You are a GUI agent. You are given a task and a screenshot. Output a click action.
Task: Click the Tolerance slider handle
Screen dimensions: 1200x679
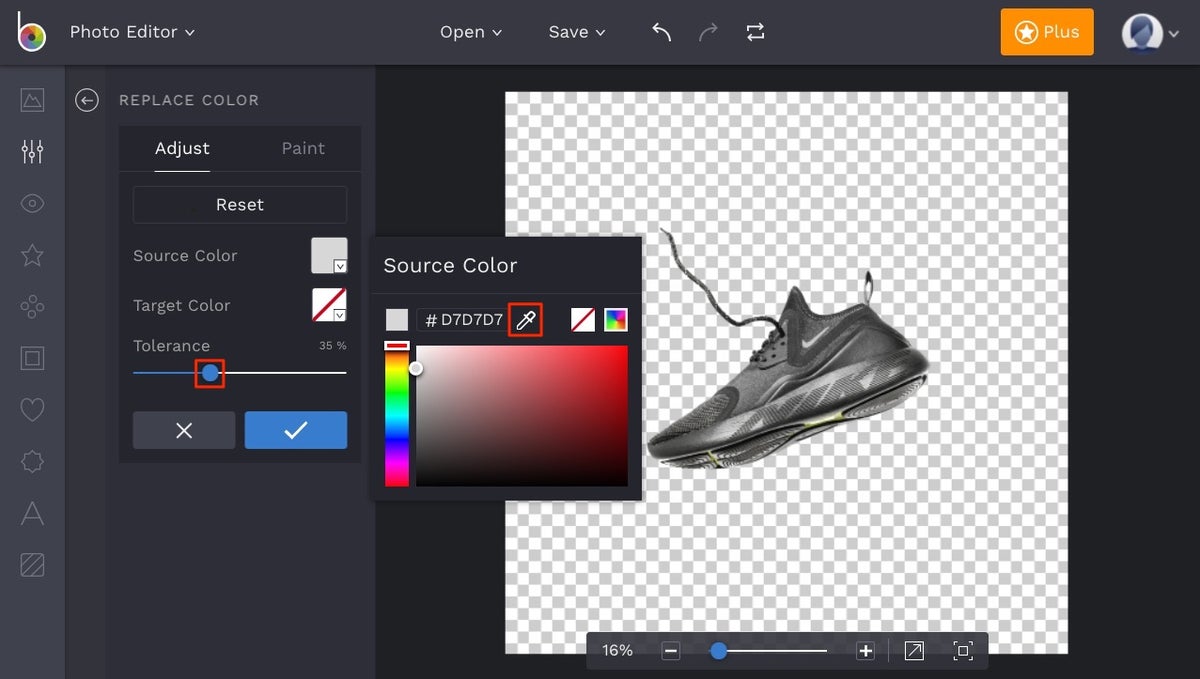point(210,373)
